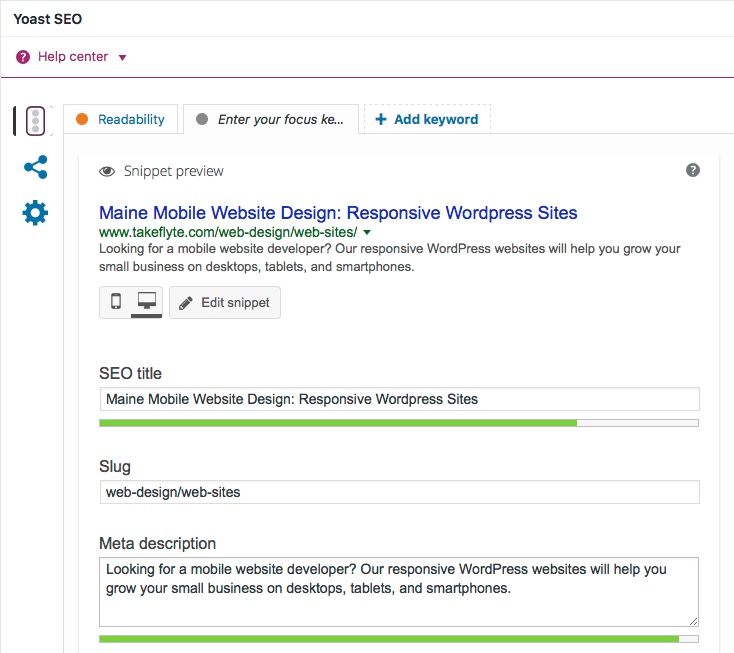The width and height of the screenshot is (734, 653).
Task: Click the green takeflyte.com URL
Action: (x=228, y=232)
